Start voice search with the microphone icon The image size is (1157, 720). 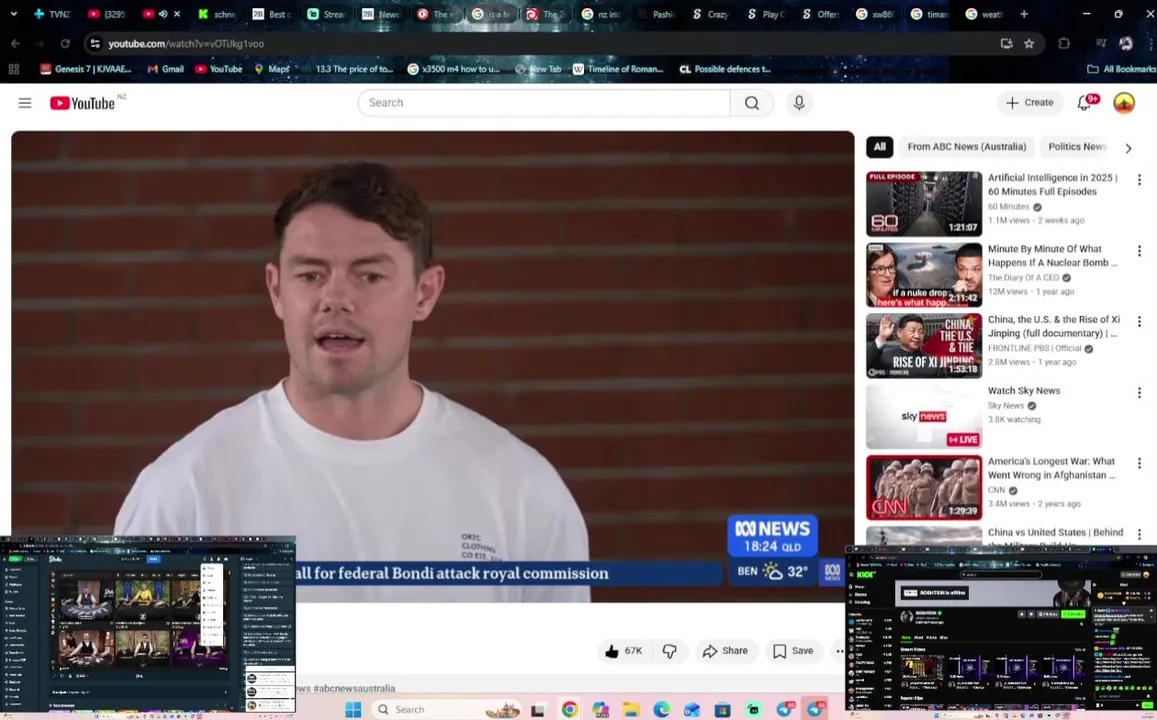(799, 103)
